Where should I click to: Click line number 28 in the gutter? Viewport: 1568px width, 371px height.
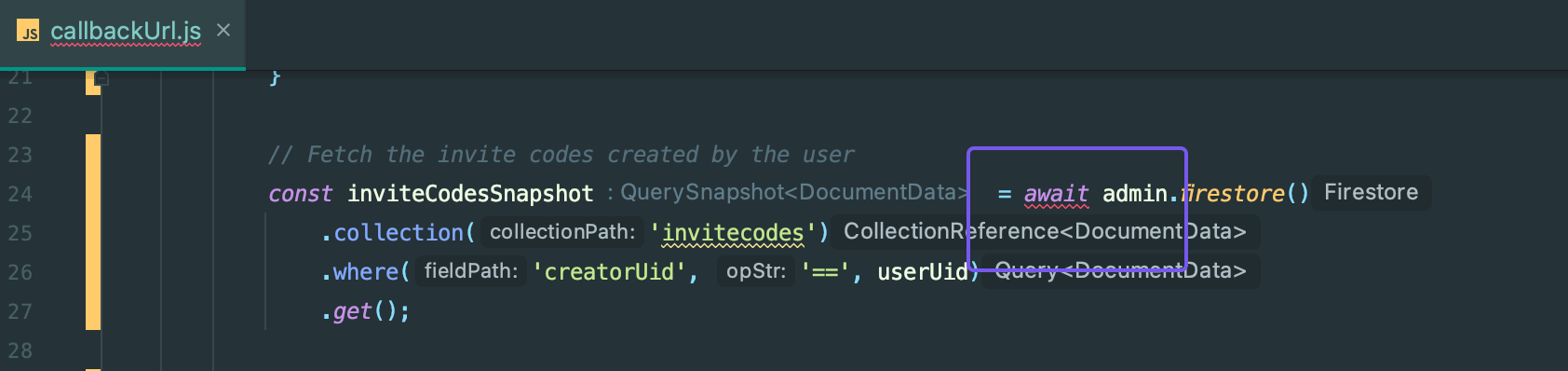tap(20, 350)
